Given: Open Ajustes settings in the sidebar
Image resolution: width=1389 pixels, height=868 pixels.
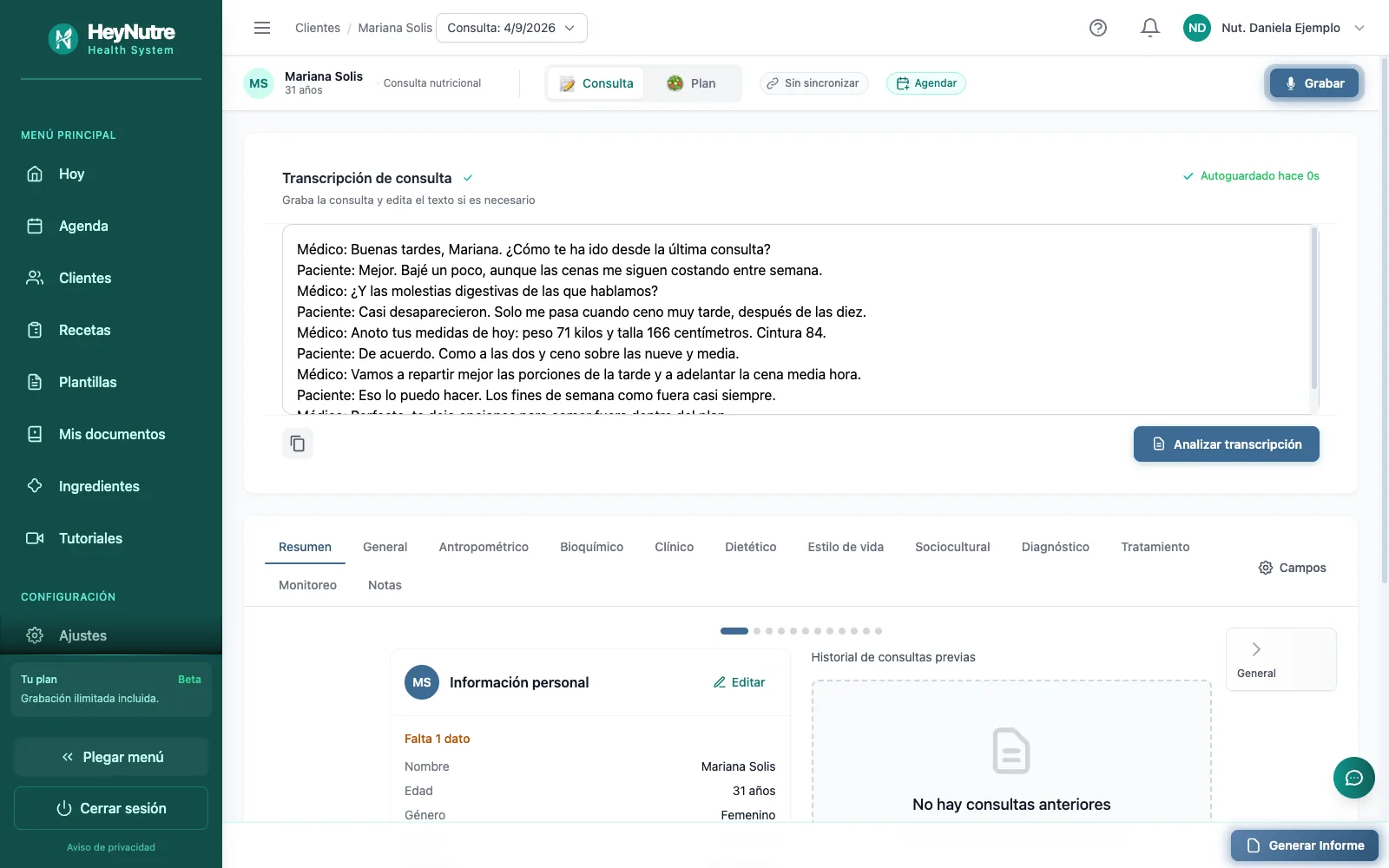Looking at the screenshot, I should [111, 635].
